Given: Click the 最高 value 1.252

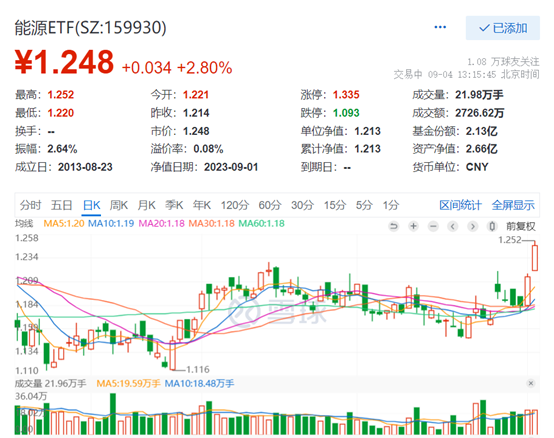Looking at the screenshot, I should [61, 95].
